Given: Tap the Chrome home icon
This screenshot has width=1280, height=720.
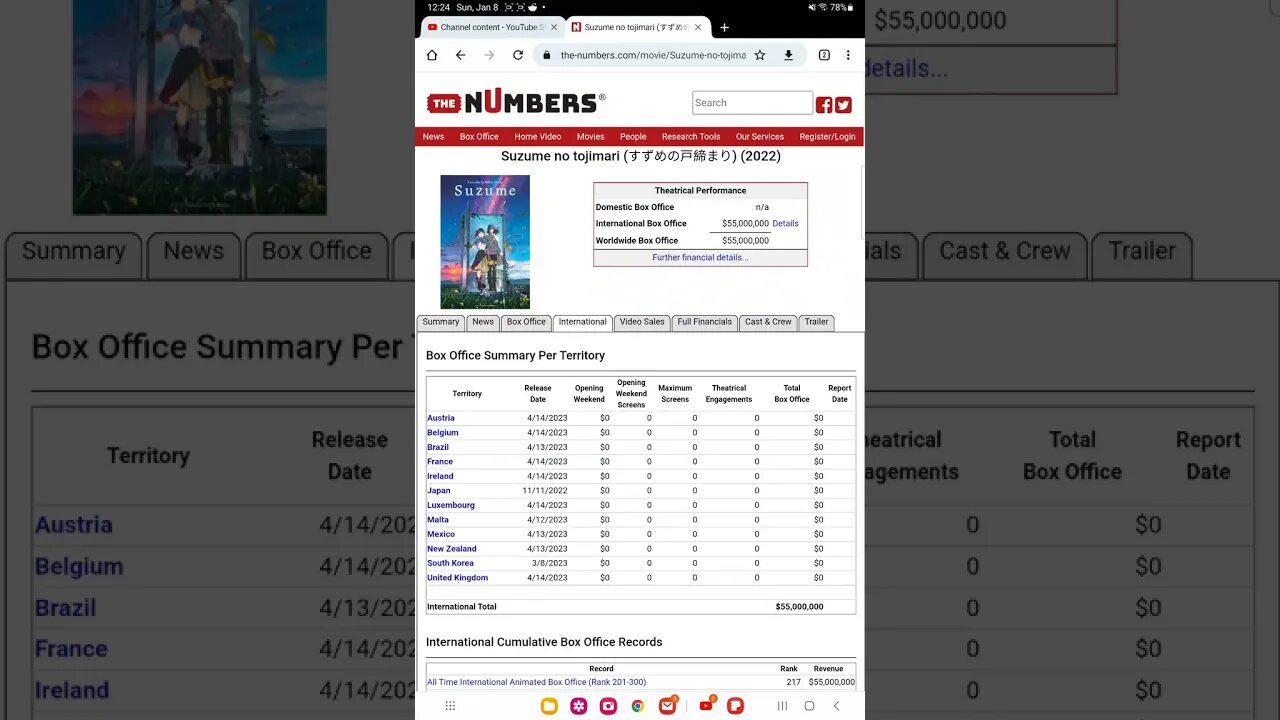Looking at the screenshot, I should point(432,55).
